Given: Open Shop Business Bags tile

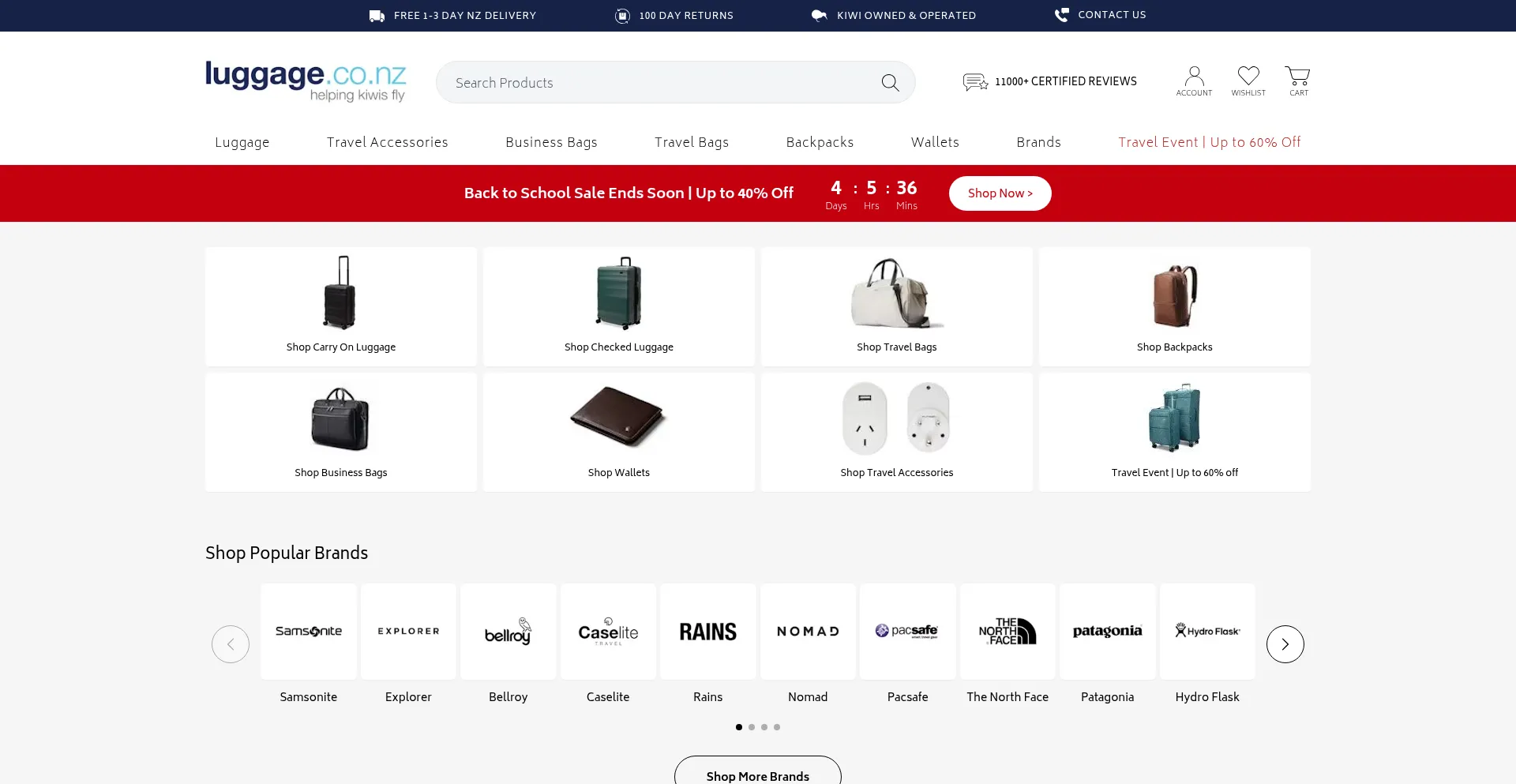Looking at the screenshot, I should pyautogui.click(x=341, y=432).
